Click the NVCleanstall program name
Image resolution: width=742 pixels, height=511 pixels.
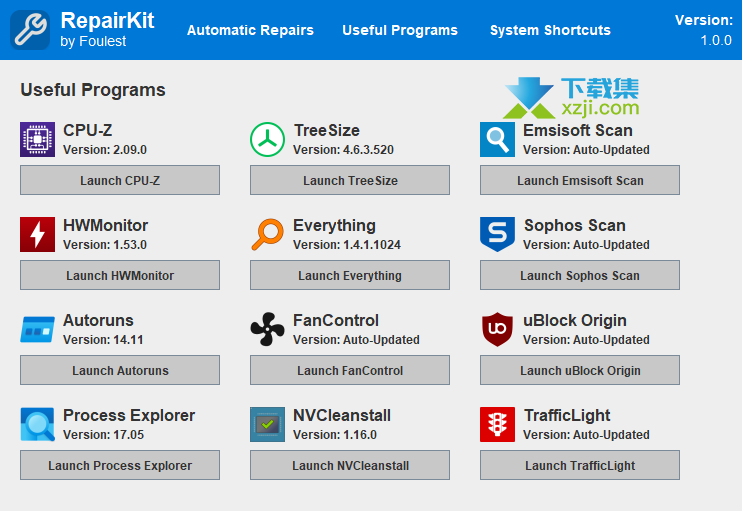pyautogui.click(x=342, y=415)
